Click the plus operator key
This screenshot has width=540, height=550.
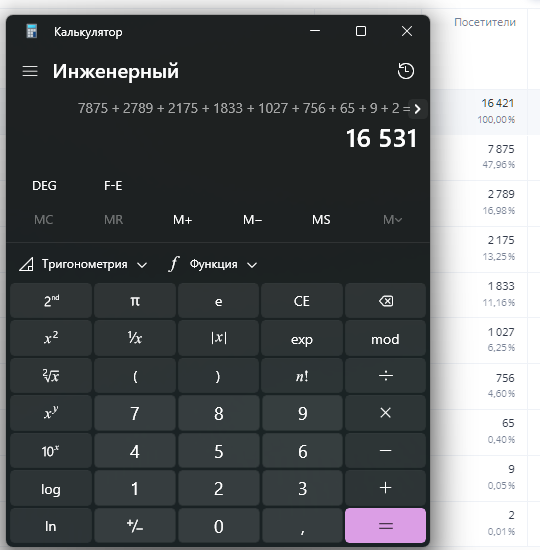click(385, 488)
